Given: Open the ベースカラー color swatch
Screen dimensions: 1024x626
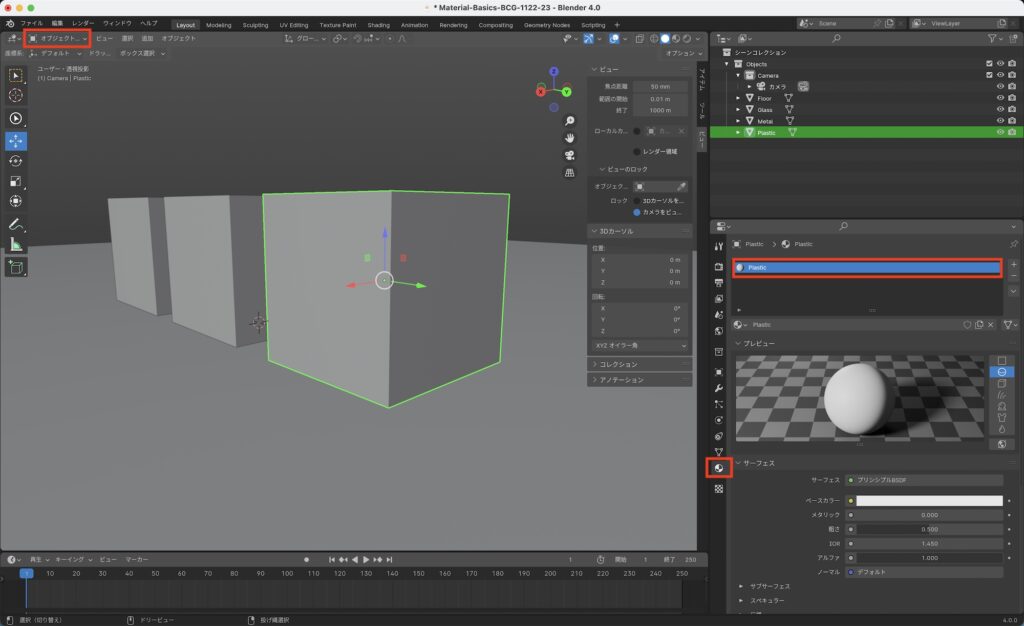Looking at the screenshot, I should [x=928, y=501].
